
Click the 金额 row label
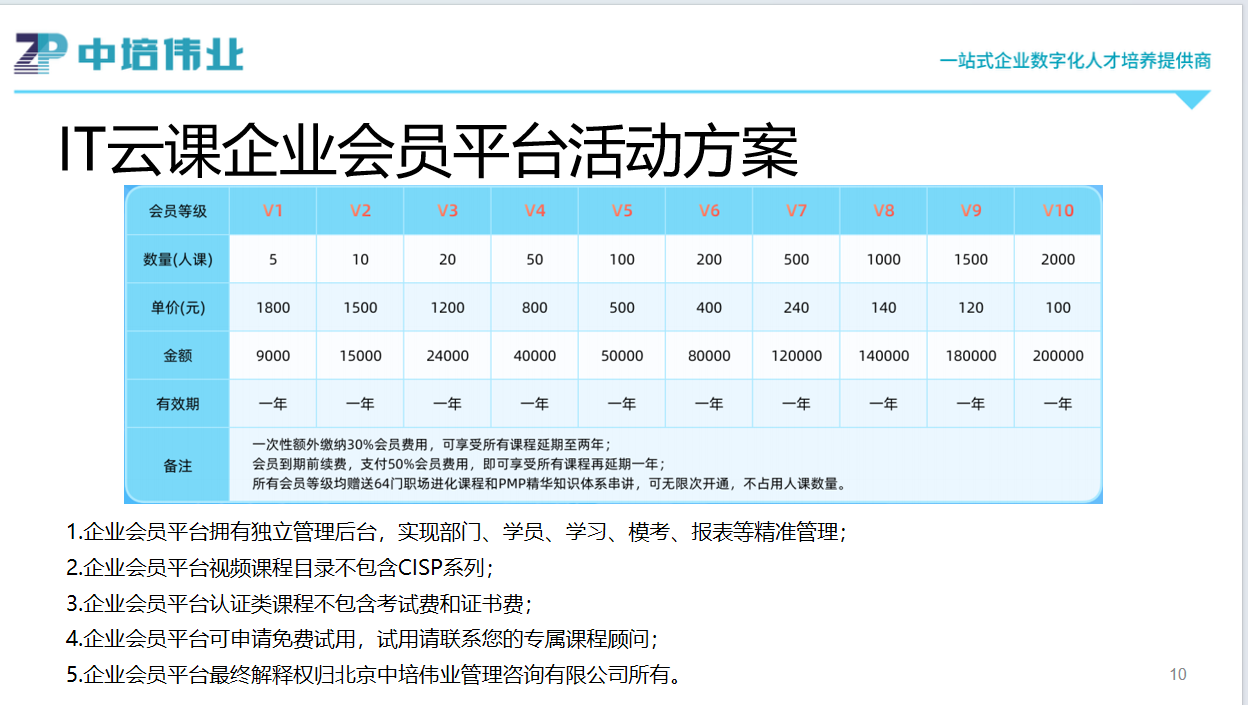point(177,355)
